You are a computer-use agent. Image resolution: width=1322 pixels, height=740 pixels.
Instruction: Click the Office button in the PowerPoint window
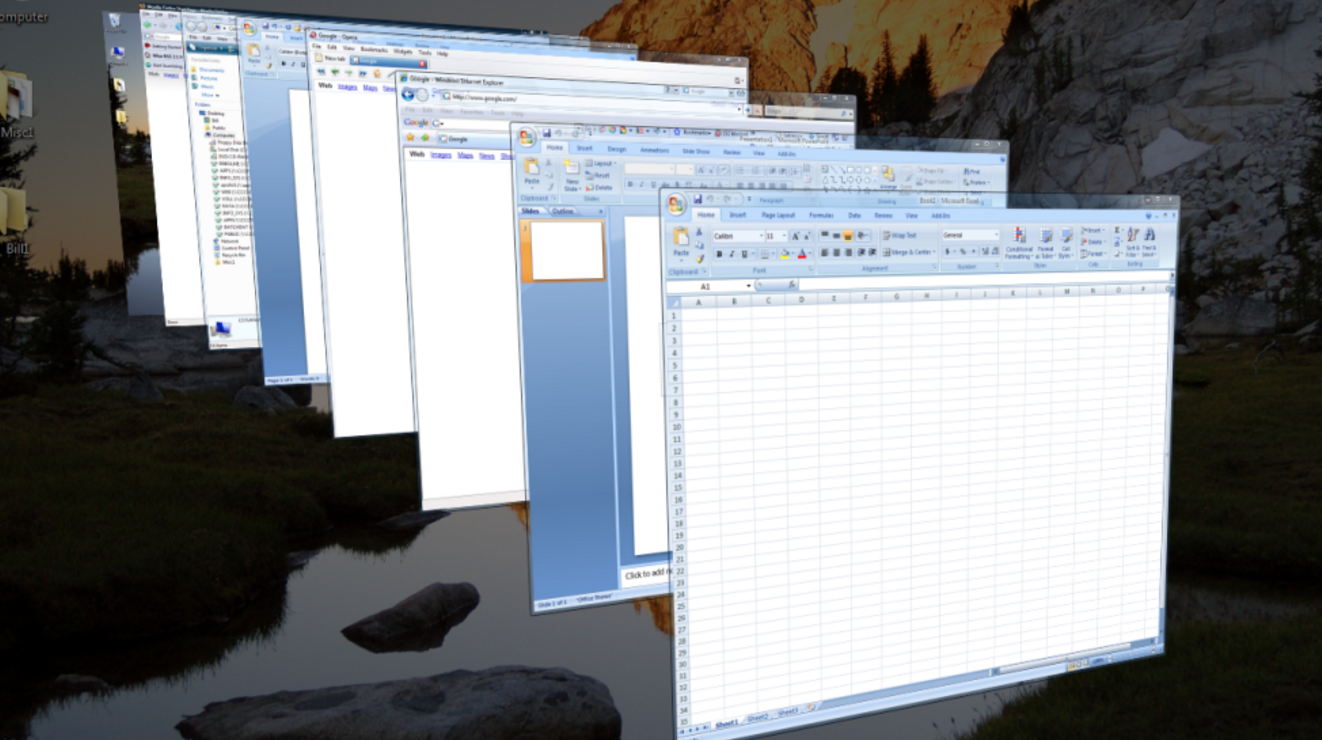tap(527, 137)
